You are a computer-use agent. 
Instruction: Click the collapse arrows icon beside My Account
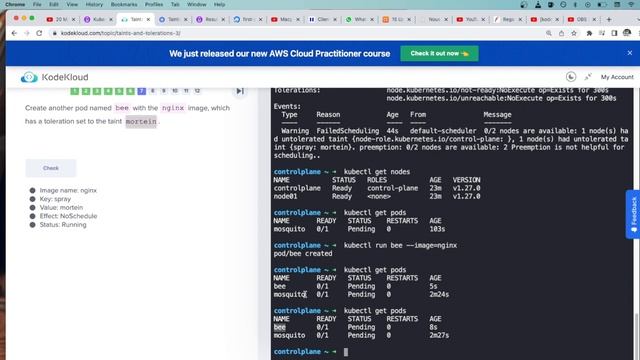tap(588, 77)
